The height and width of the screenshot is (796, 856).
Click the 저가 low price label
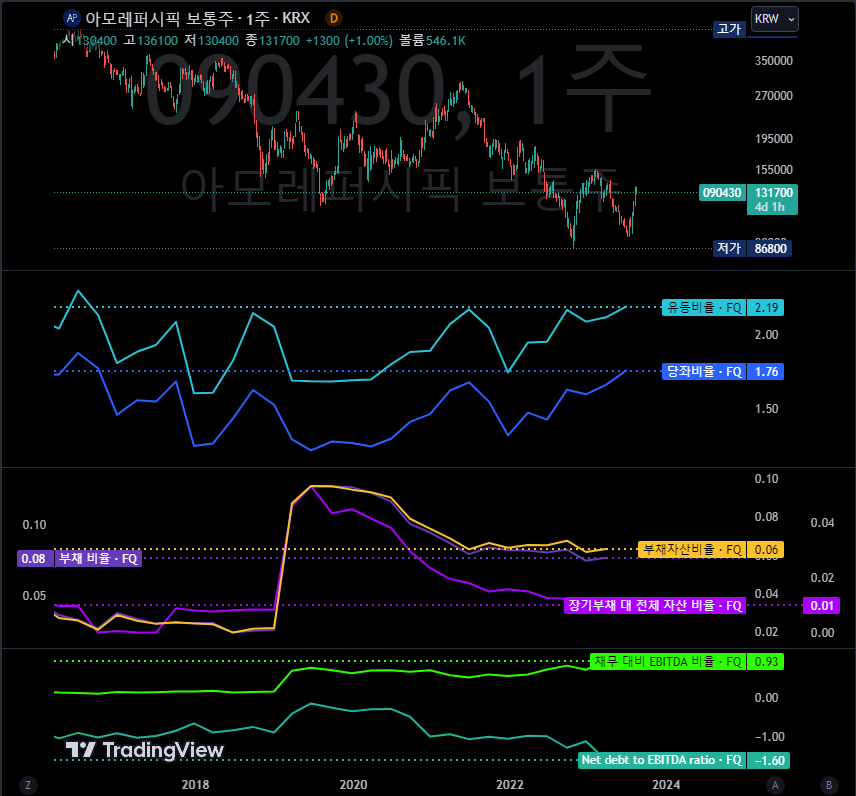729,248
